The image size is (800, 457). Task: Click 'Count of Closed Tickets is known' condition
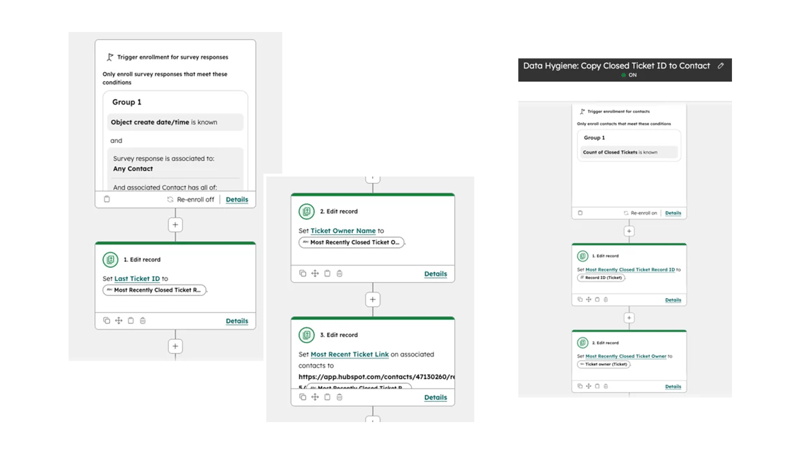click(x=629, y=152)
